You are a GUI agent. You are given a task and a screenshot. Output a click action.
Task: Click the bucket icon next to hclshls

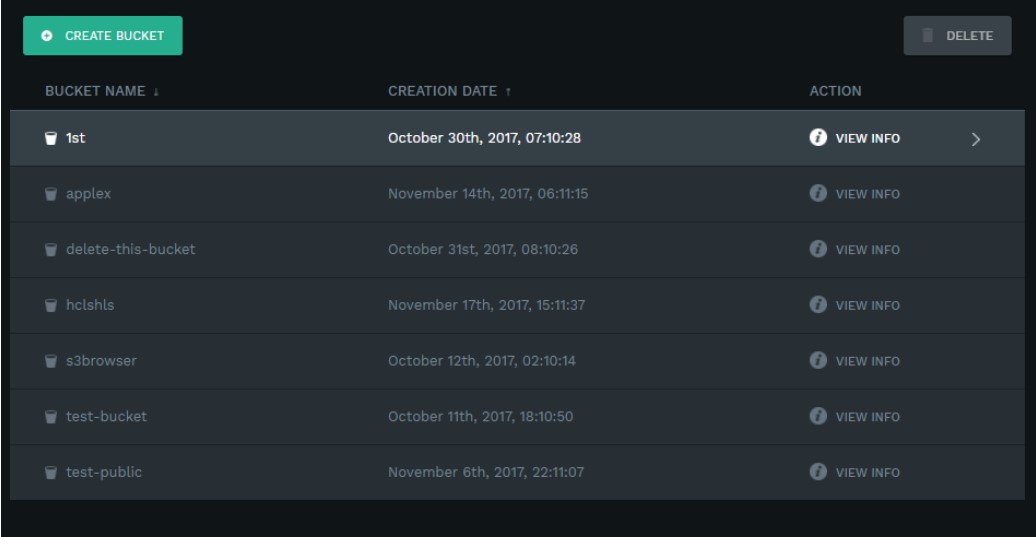[51, 305]
